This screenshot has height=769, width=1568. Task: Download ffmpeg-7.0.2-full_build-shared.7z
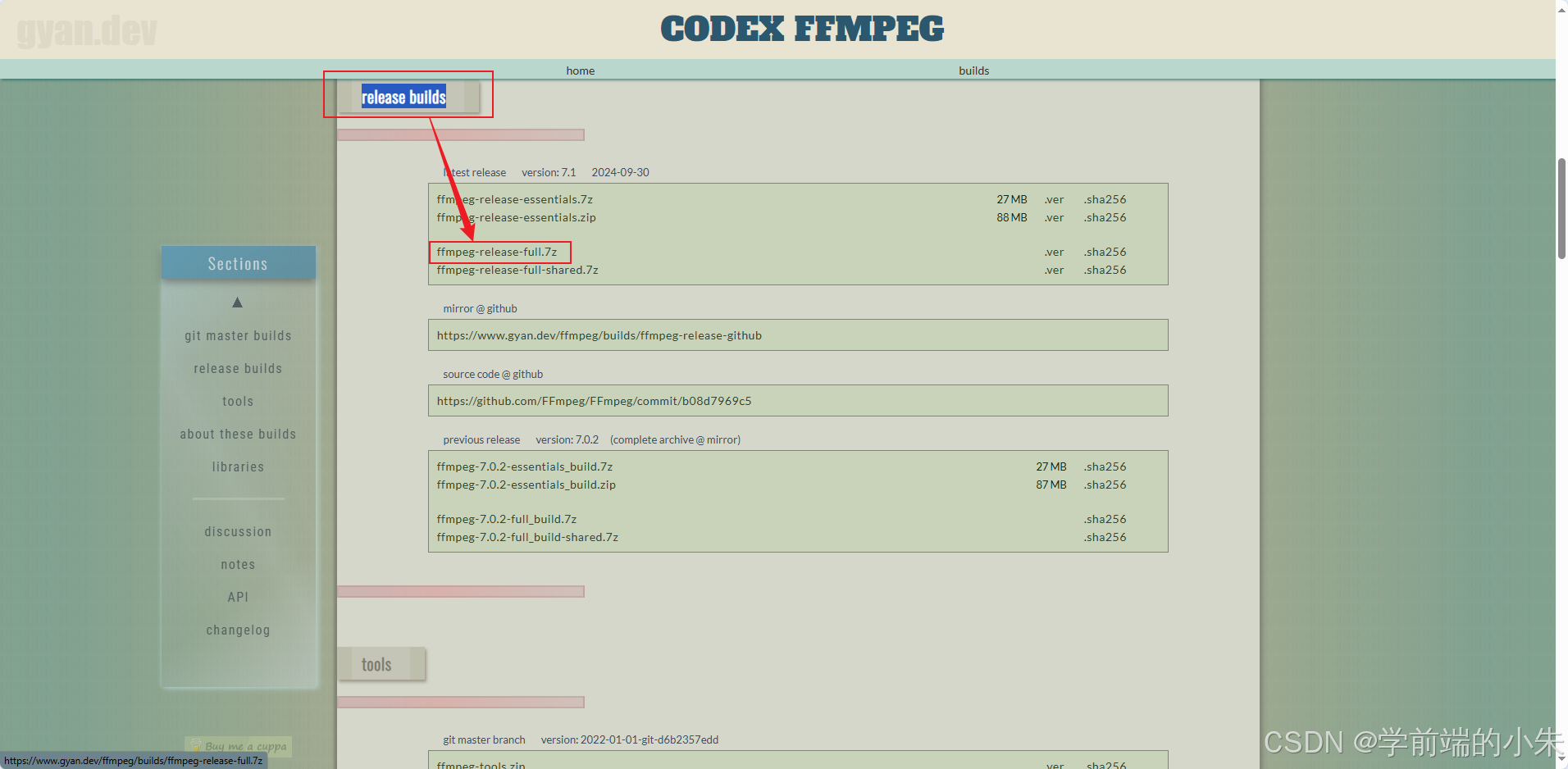[x=527, y=537]
